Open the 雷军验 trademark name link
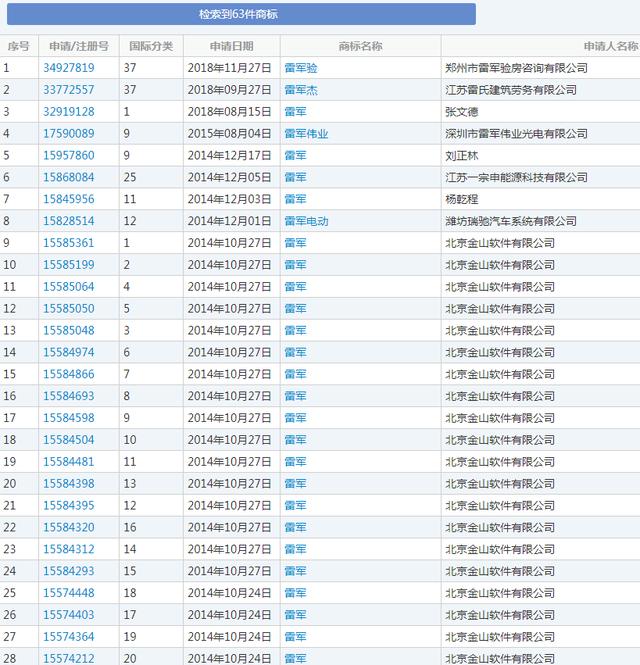This screenshot has height=665, width=640. tap(301, 68)
